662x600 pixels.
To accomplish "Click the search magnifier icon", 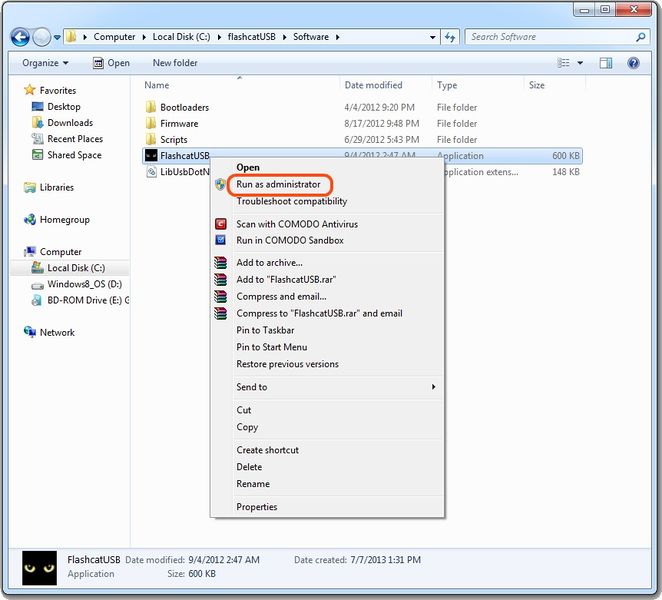I will pos(641,37).
